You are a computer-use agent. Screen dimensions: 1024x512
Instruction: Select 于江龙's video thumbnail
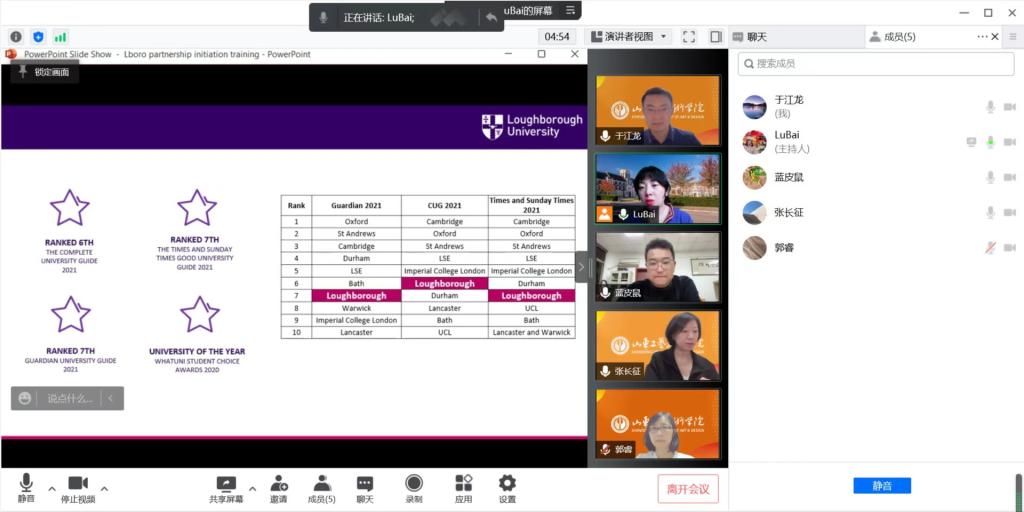[658, 110]
